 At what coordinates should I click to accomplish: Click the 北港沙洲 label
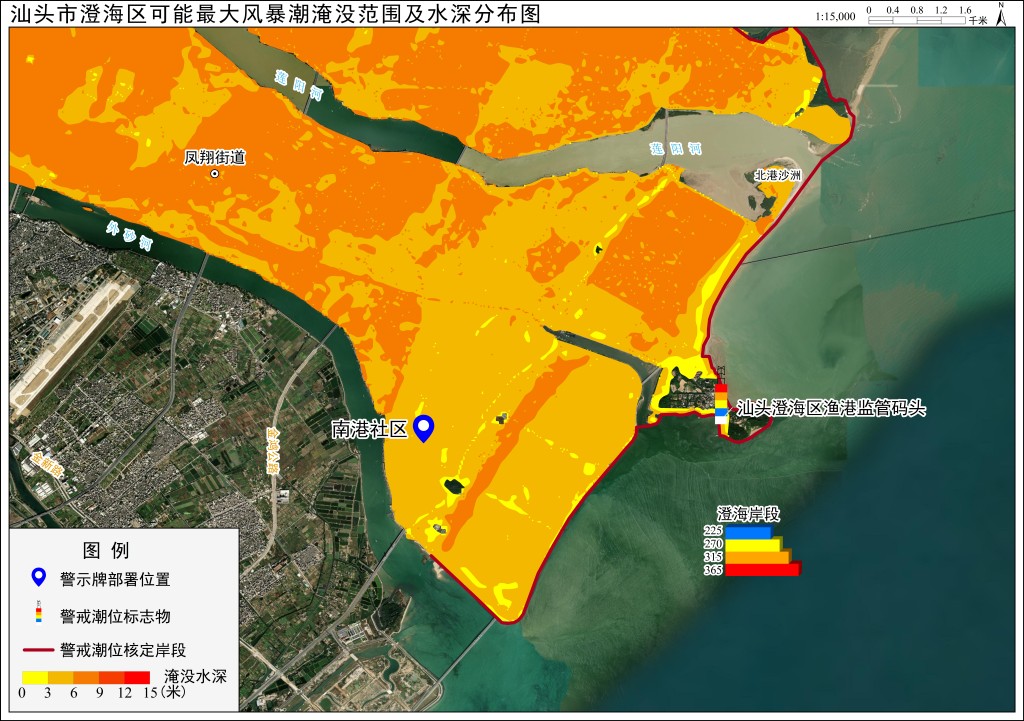(777, 175)
